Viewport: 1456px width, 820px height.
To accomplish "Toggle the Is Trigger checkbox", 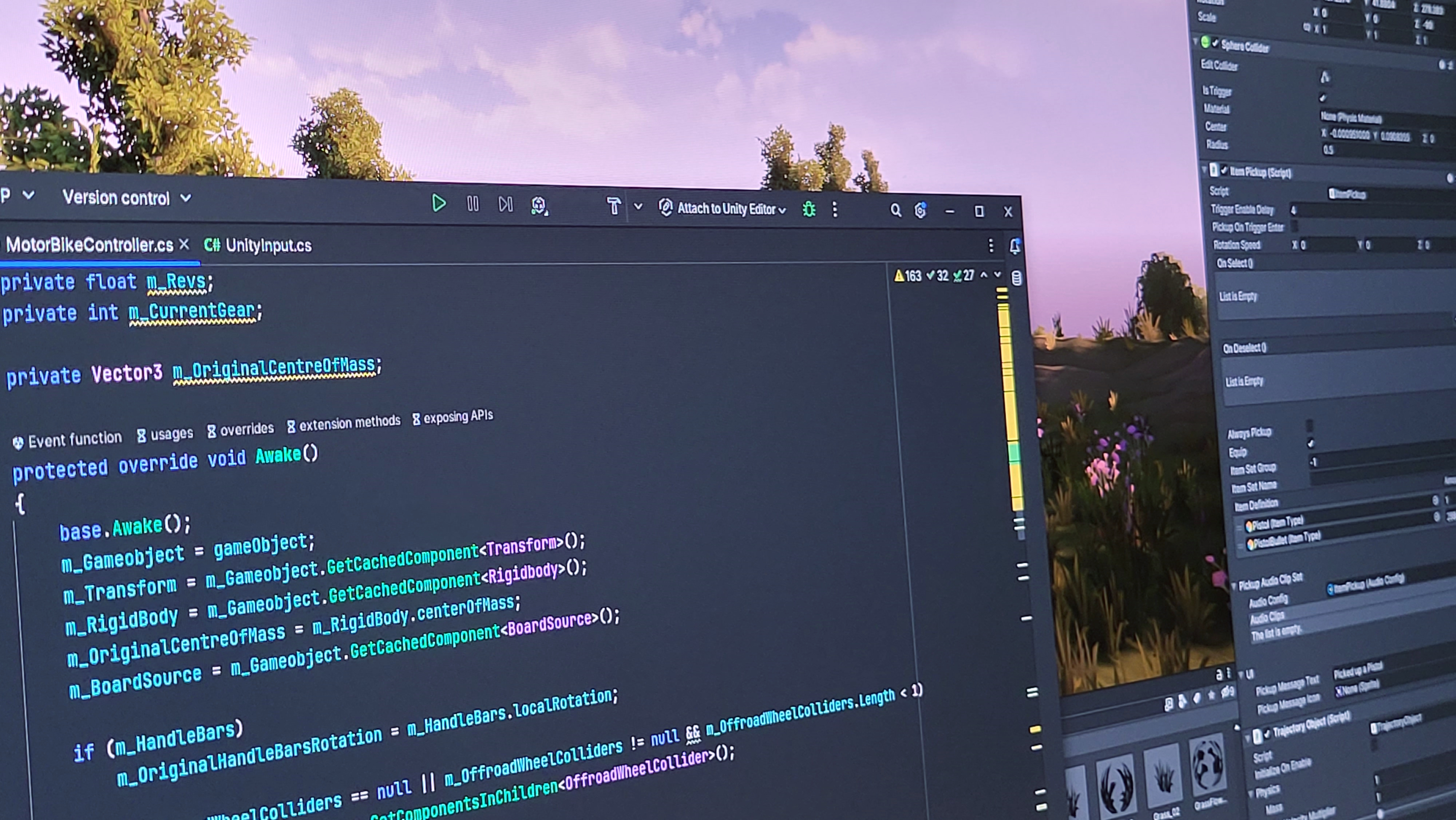I will pos(1323,98).
